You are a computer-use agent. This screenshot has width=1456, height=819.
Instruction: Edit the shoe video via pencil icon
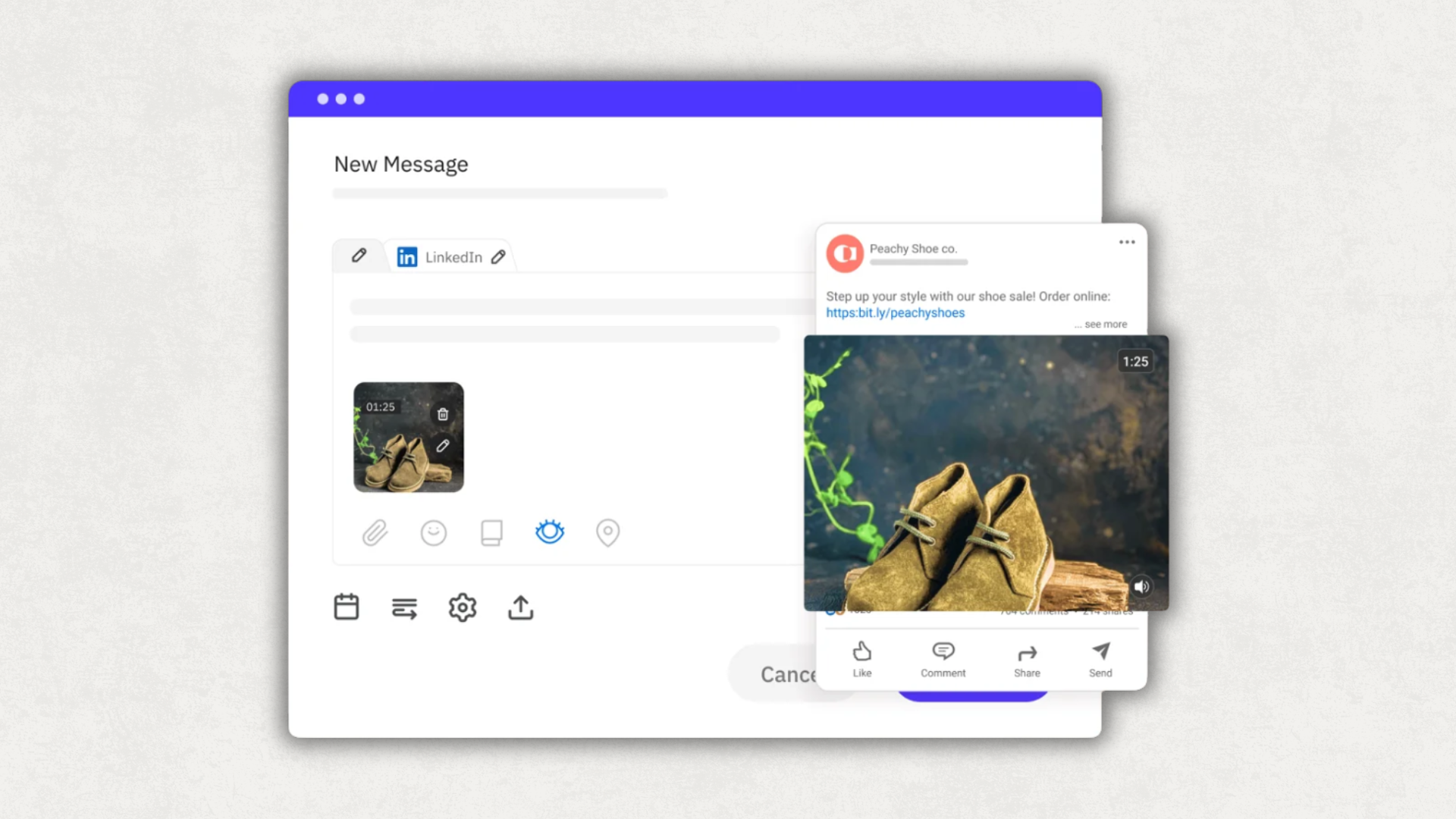click(x=443, y=446)
